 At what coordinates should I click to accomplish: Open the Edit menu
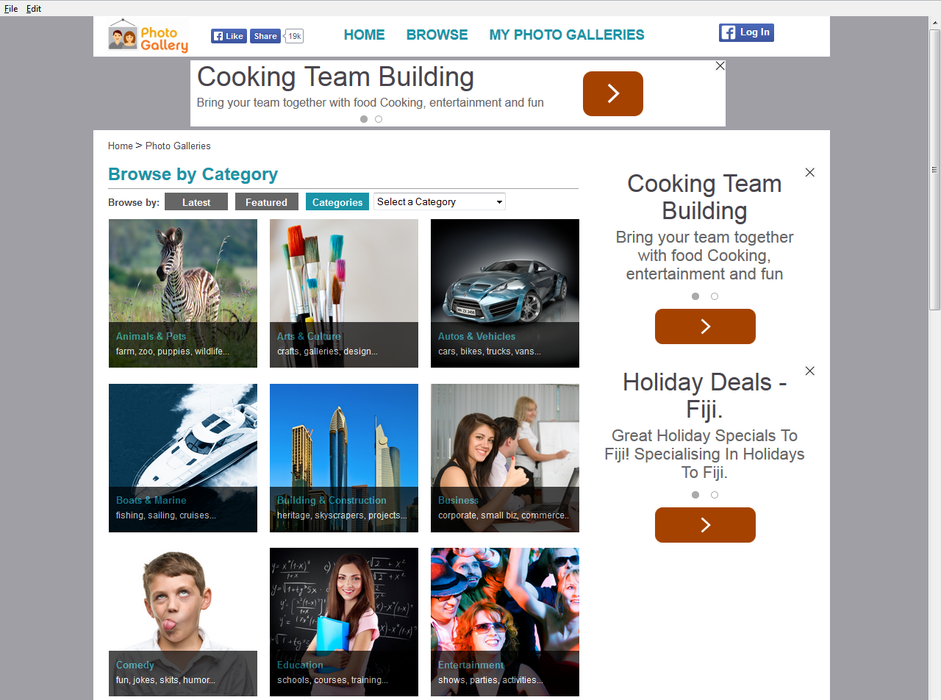pyautogui.click(x=34, y=8)
